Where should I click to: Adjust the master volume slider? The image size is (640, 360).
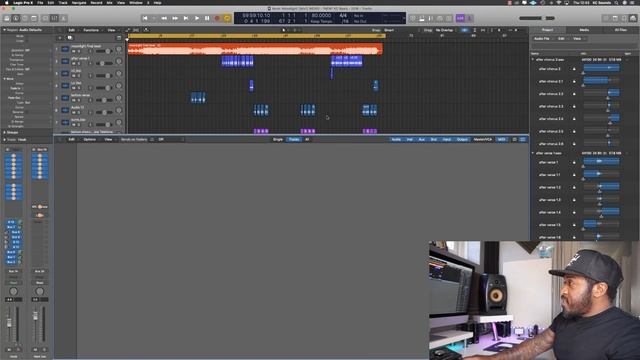(x=537, y=18)
